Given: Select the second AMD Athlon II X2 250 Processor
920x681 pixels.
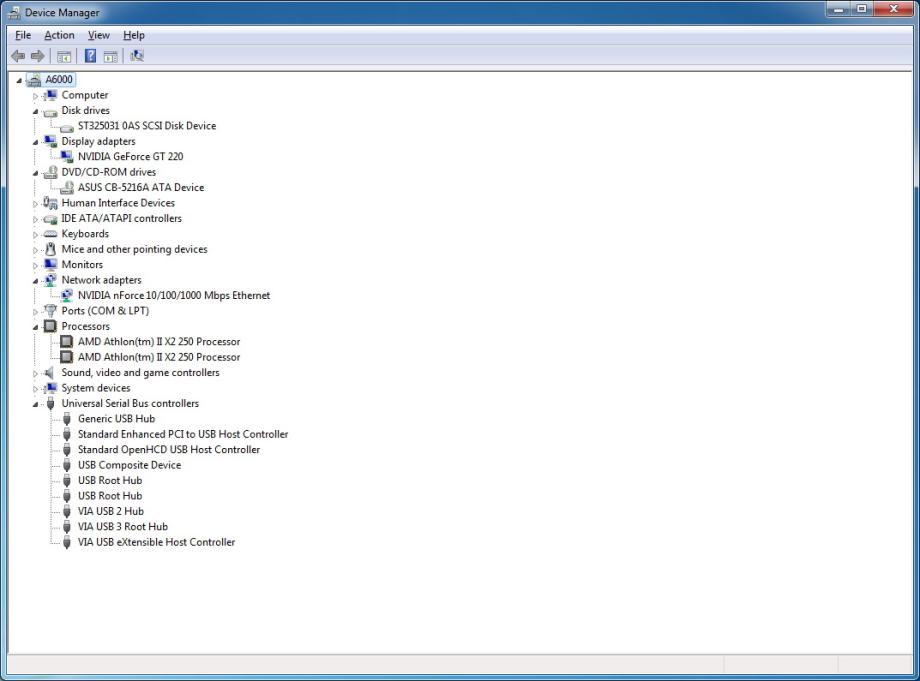Looking at the screenshot, I should [x=159, y=357].
